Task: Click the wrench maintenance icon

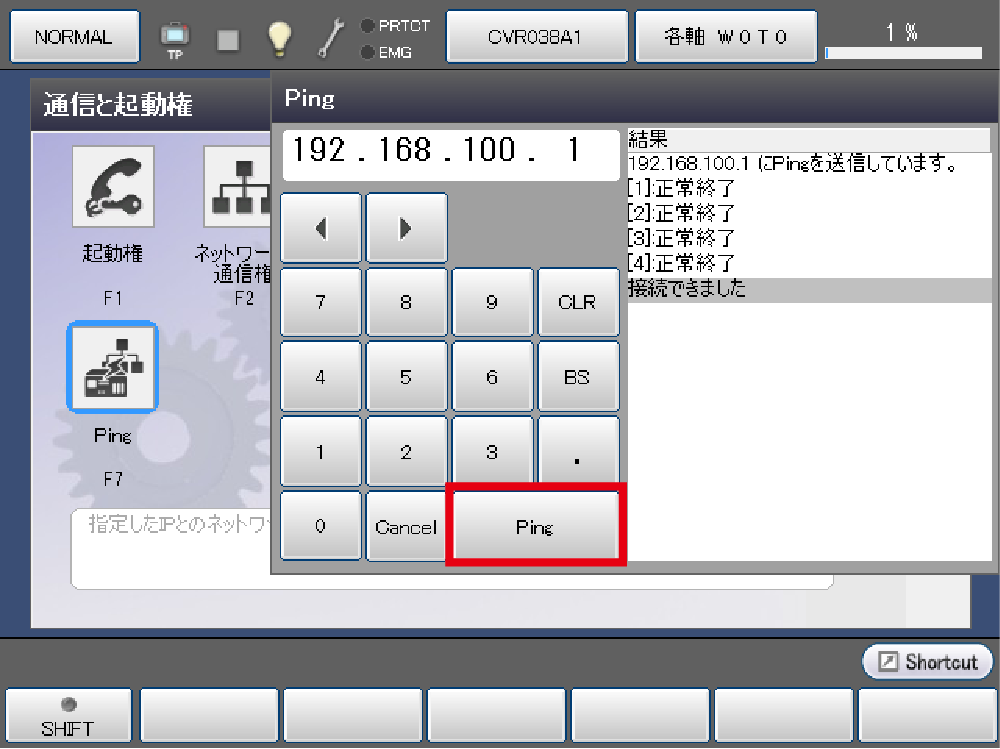Action: [x=331, y=38]
